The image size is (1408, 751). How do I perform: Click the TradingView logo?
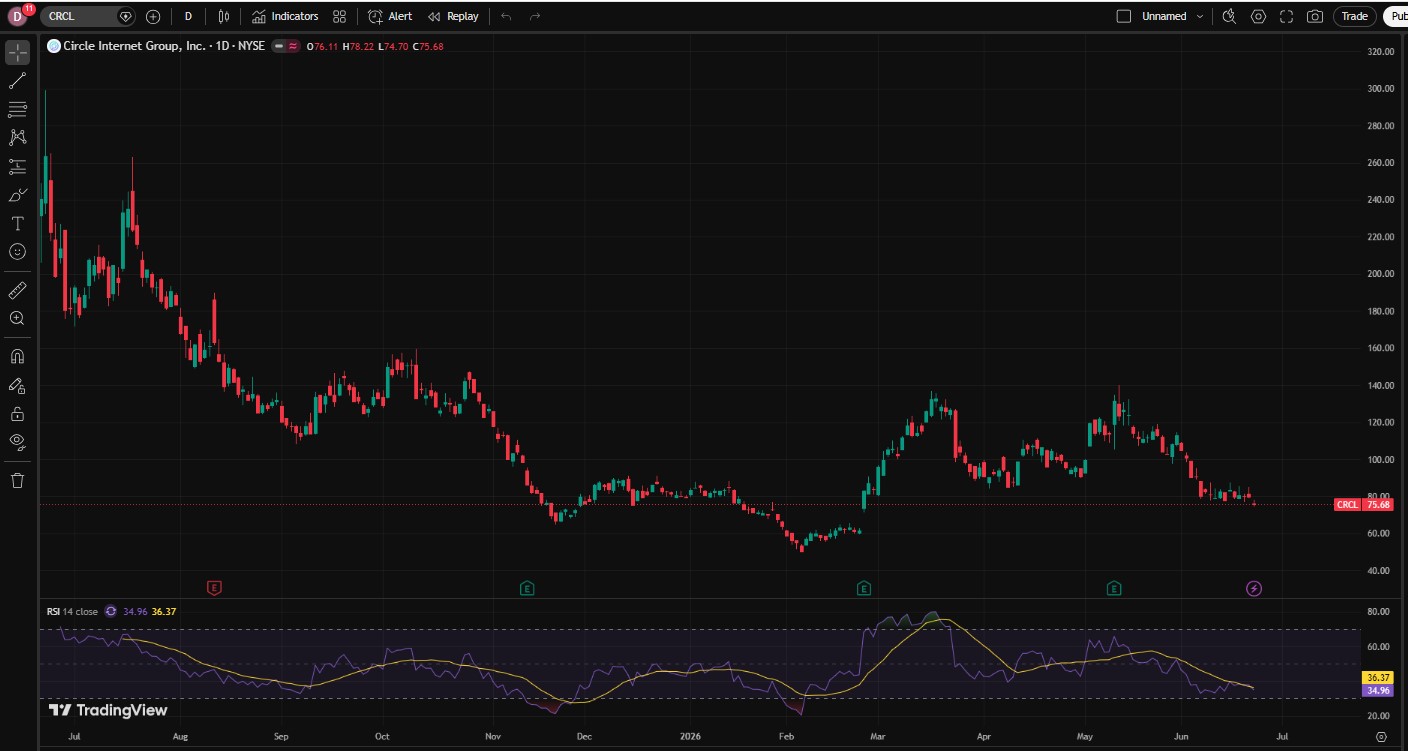coord(108,710)
